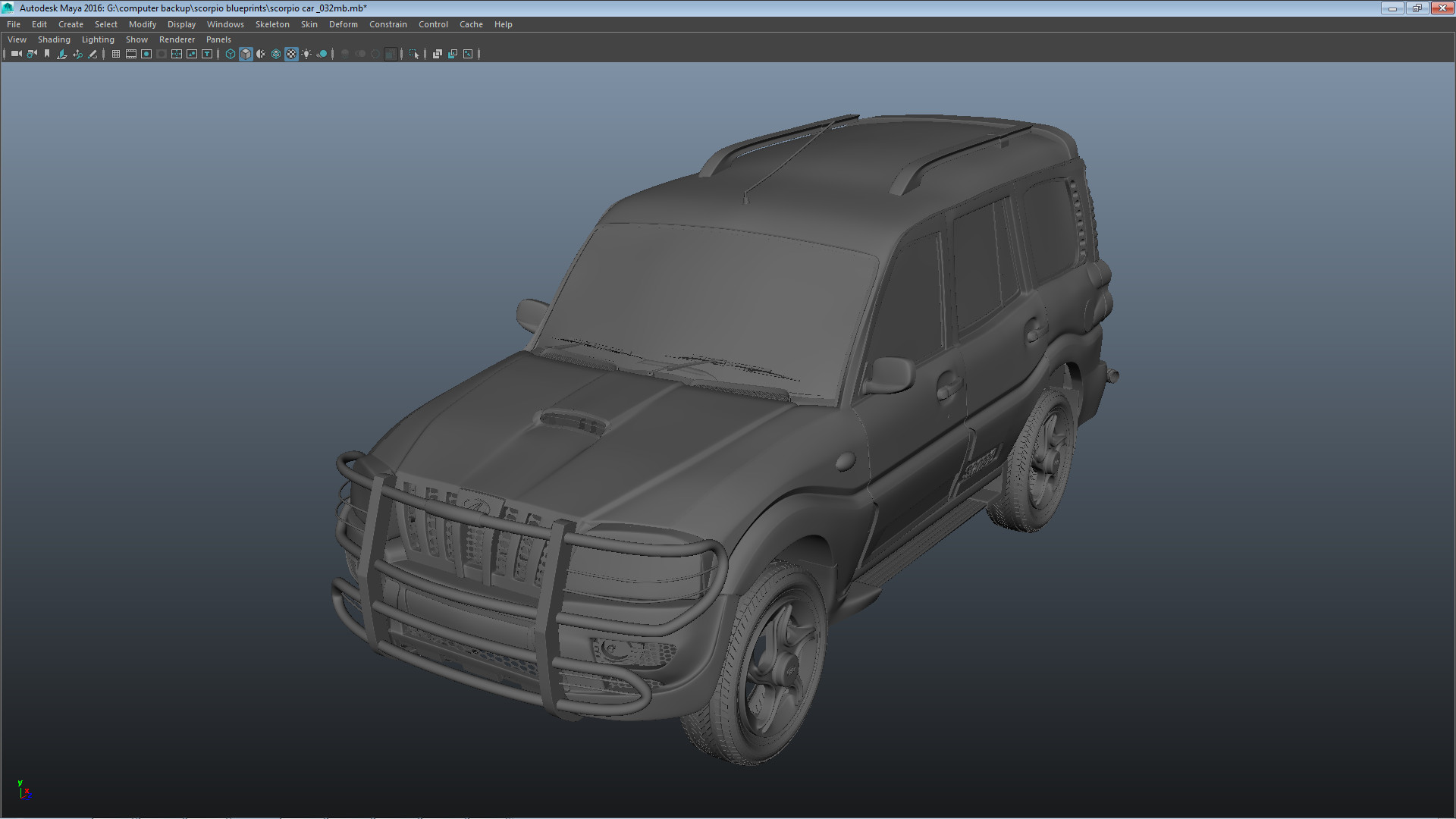Open the Panels menu in panel bar
The height and width of the screenshot is (819, 1456).
218,39
